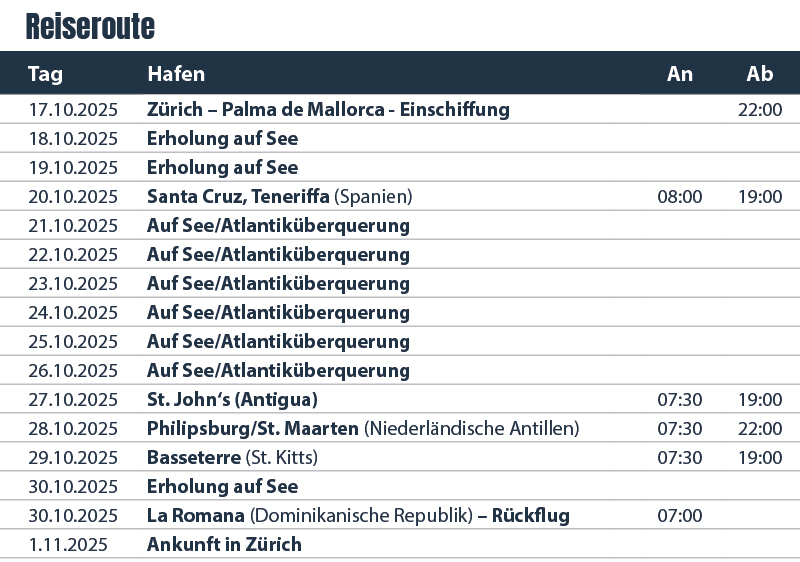Click La Romana Rückflug entry

click(x=358, y=516)
